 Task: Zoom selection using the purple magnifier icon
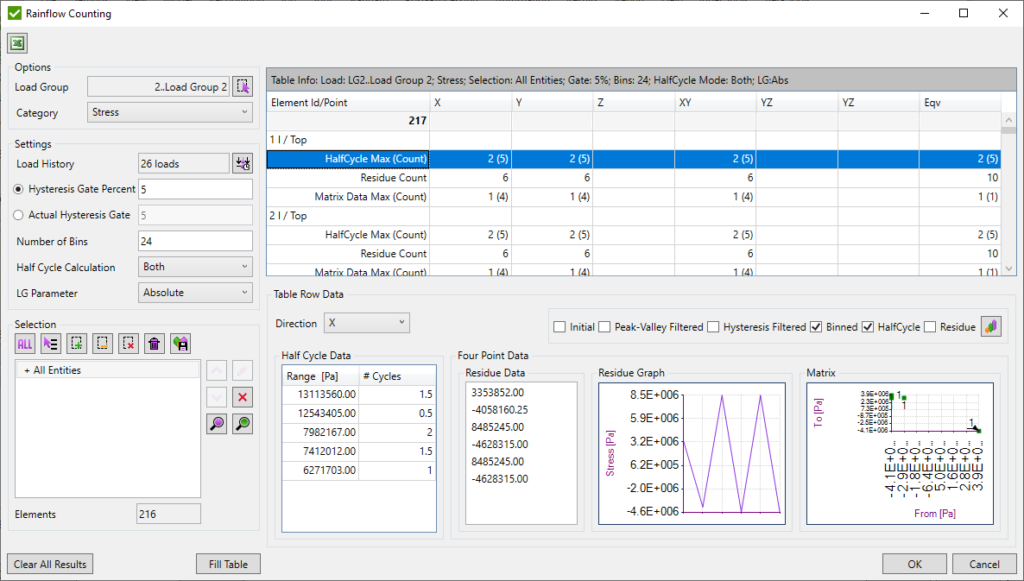click(216, 423)
